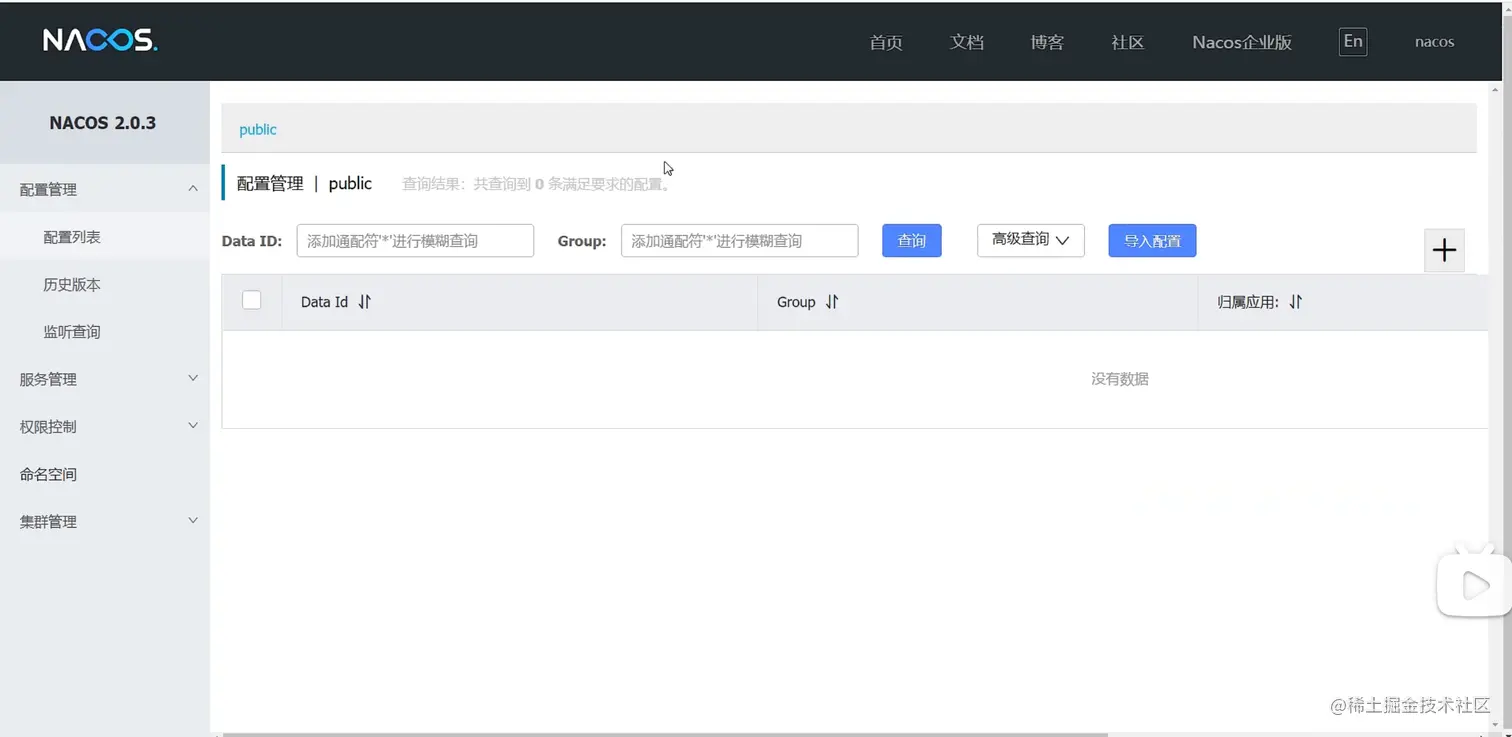Click the 导入配置 button

(1152, 241)
